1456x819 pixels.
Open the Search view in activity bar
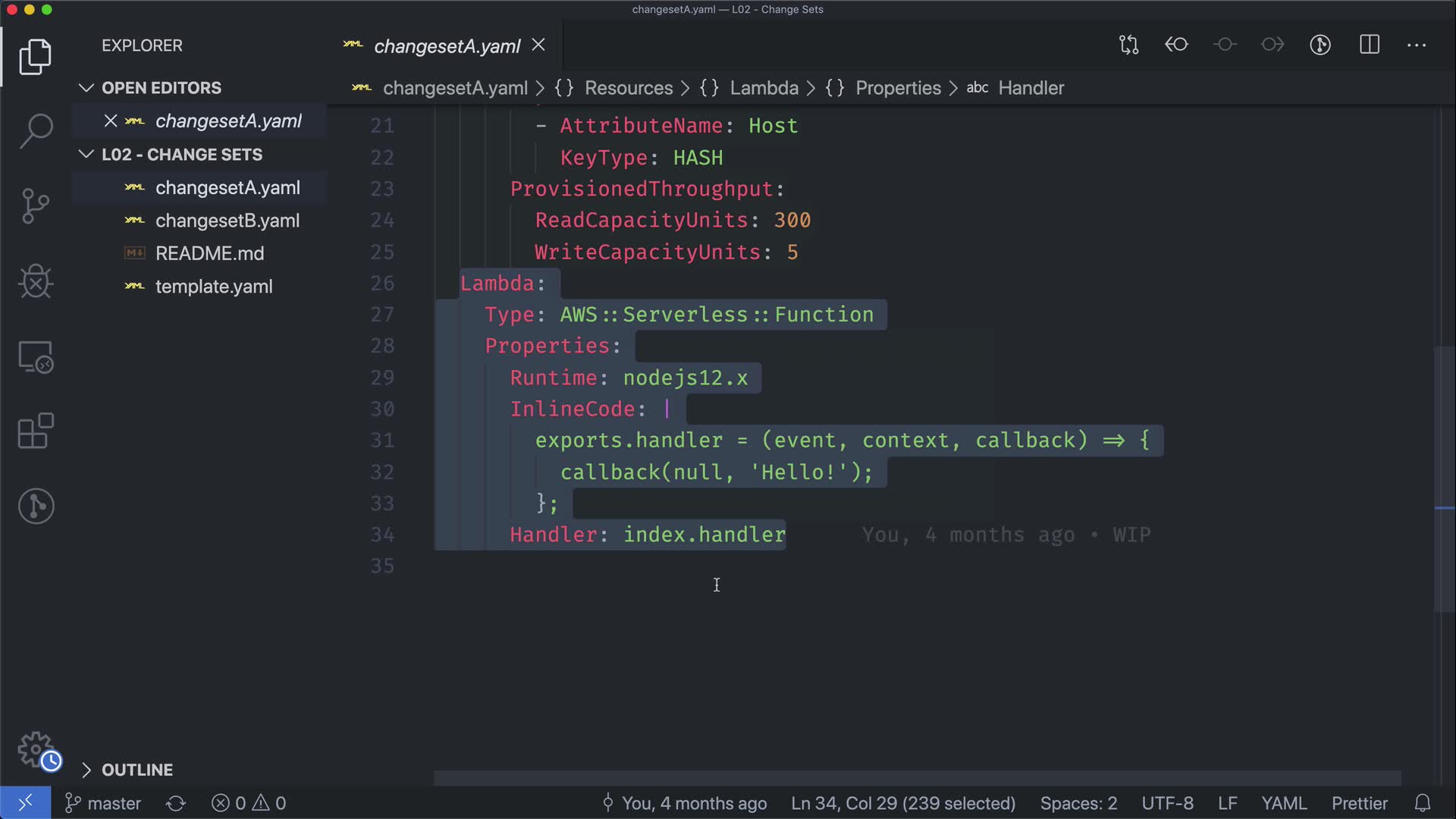[36, 130]
